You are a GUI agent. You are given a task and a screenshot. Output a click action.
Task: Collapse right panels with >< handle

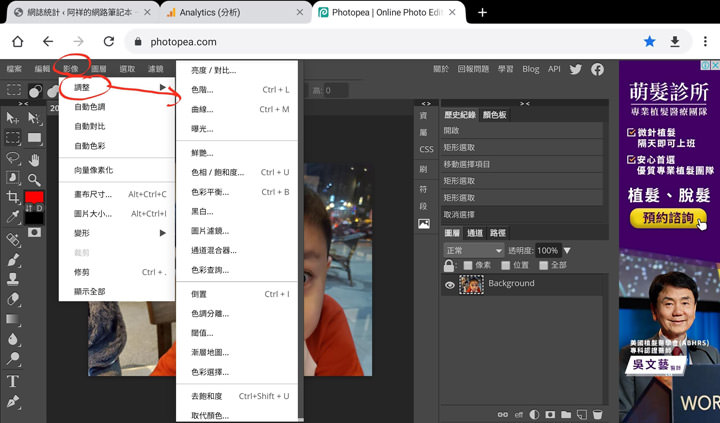pos(524,104)
